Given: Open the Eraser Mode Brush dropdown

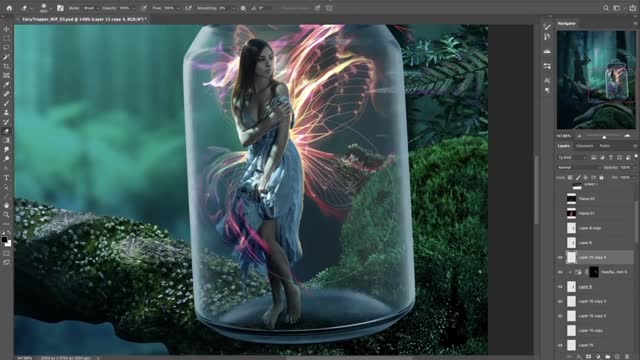Looking at the screenshot, I should click(91, 8).
